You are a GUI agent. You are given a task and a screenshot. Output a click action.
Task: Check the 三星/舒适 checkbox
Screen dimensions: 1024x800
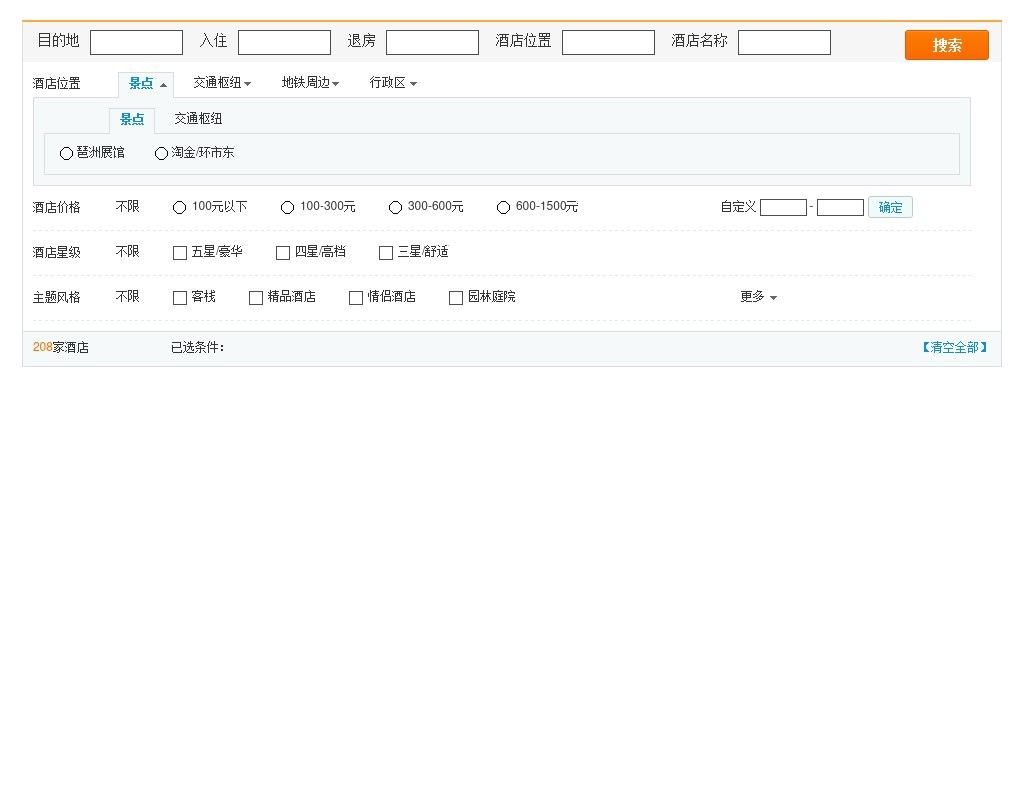coord(386,253)
